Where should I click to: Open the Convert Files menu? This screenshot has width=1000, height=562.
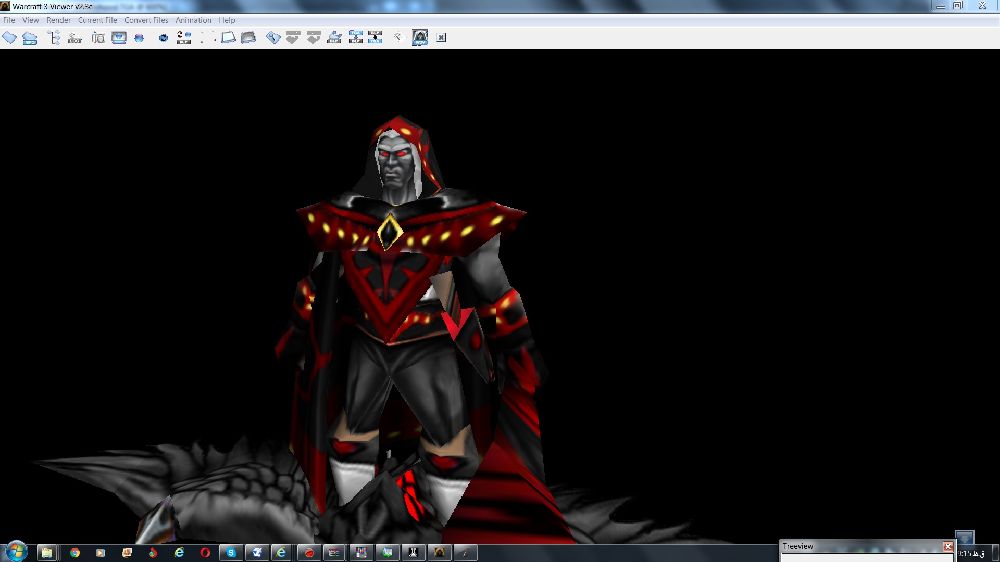(x=146, y=20)
